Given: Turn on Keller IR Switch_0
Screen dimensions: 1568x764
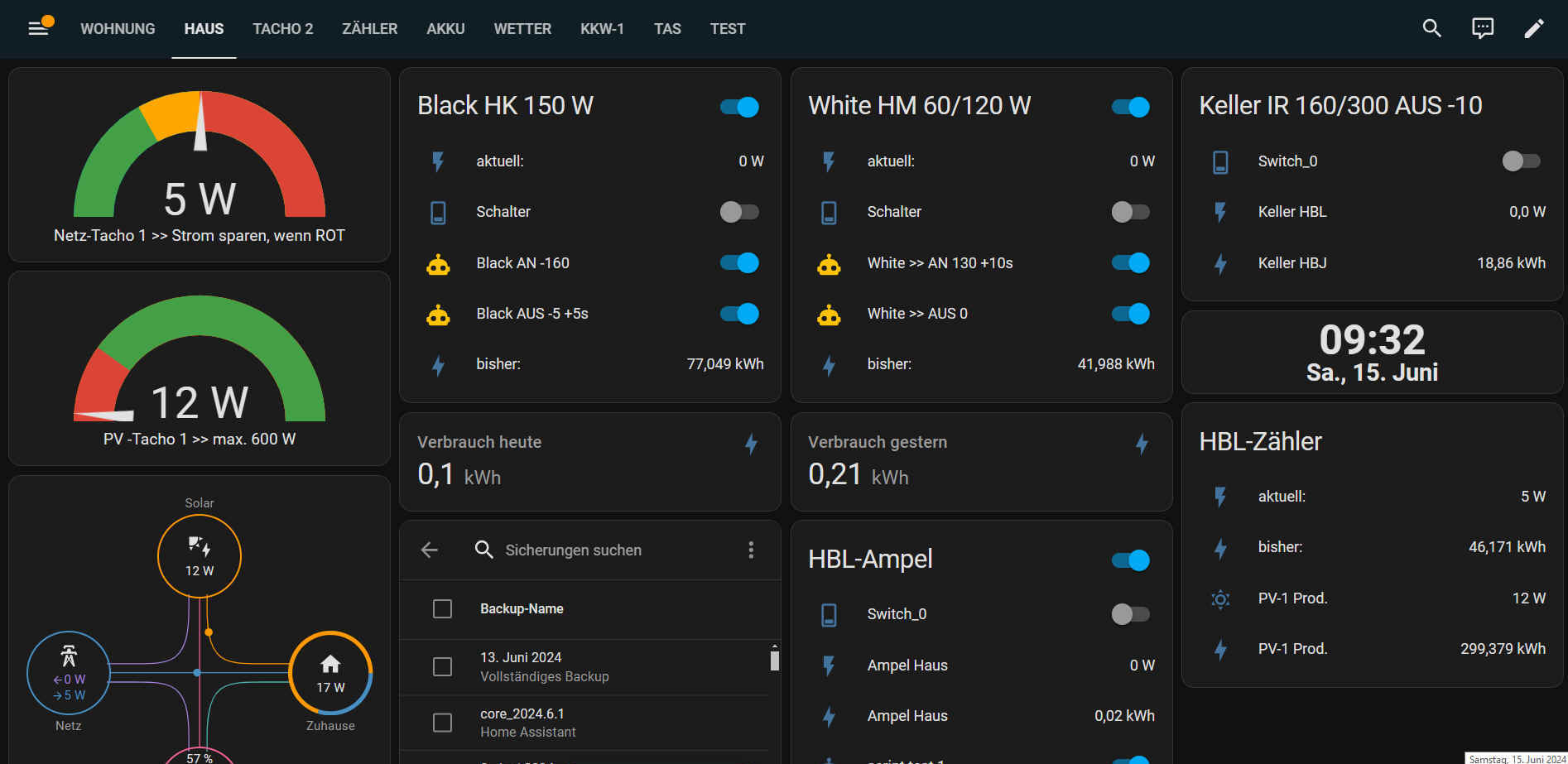Looking at the screenshot, I should [1521, 161].
